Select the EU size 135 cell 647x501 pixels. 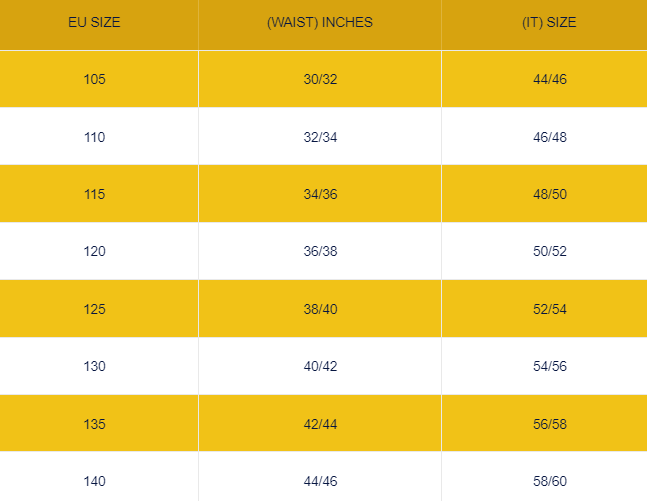pos(95,424)
